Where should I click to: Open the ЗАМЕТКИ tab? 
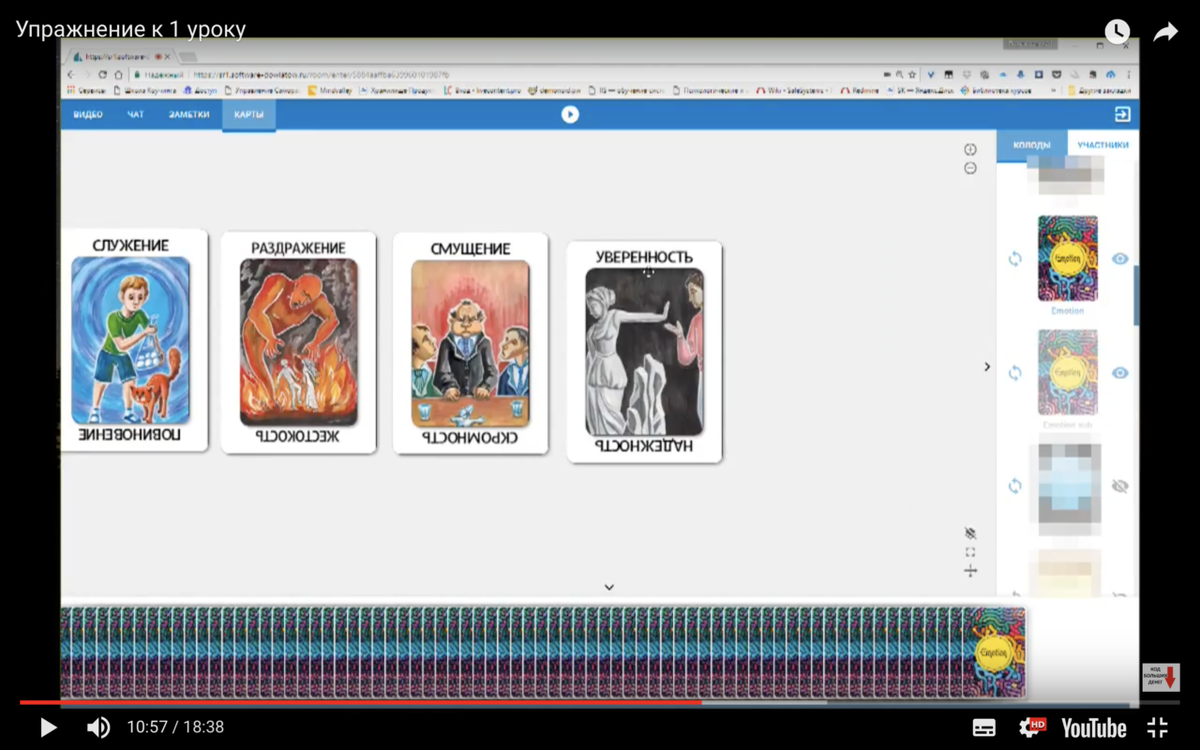[189, 115]
